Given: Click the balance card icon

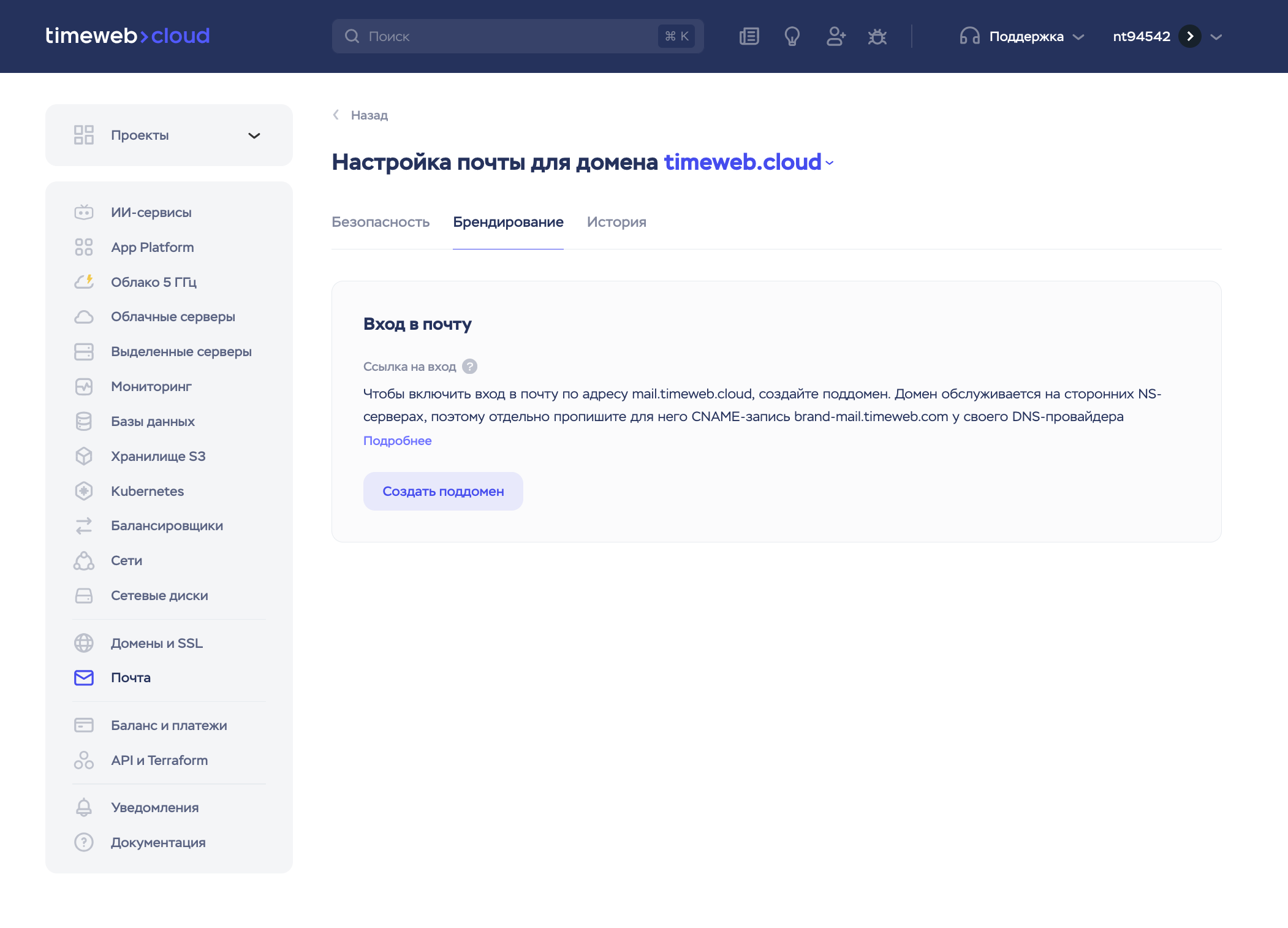Looking at the screenshot, I should click(x=84, y=725).
